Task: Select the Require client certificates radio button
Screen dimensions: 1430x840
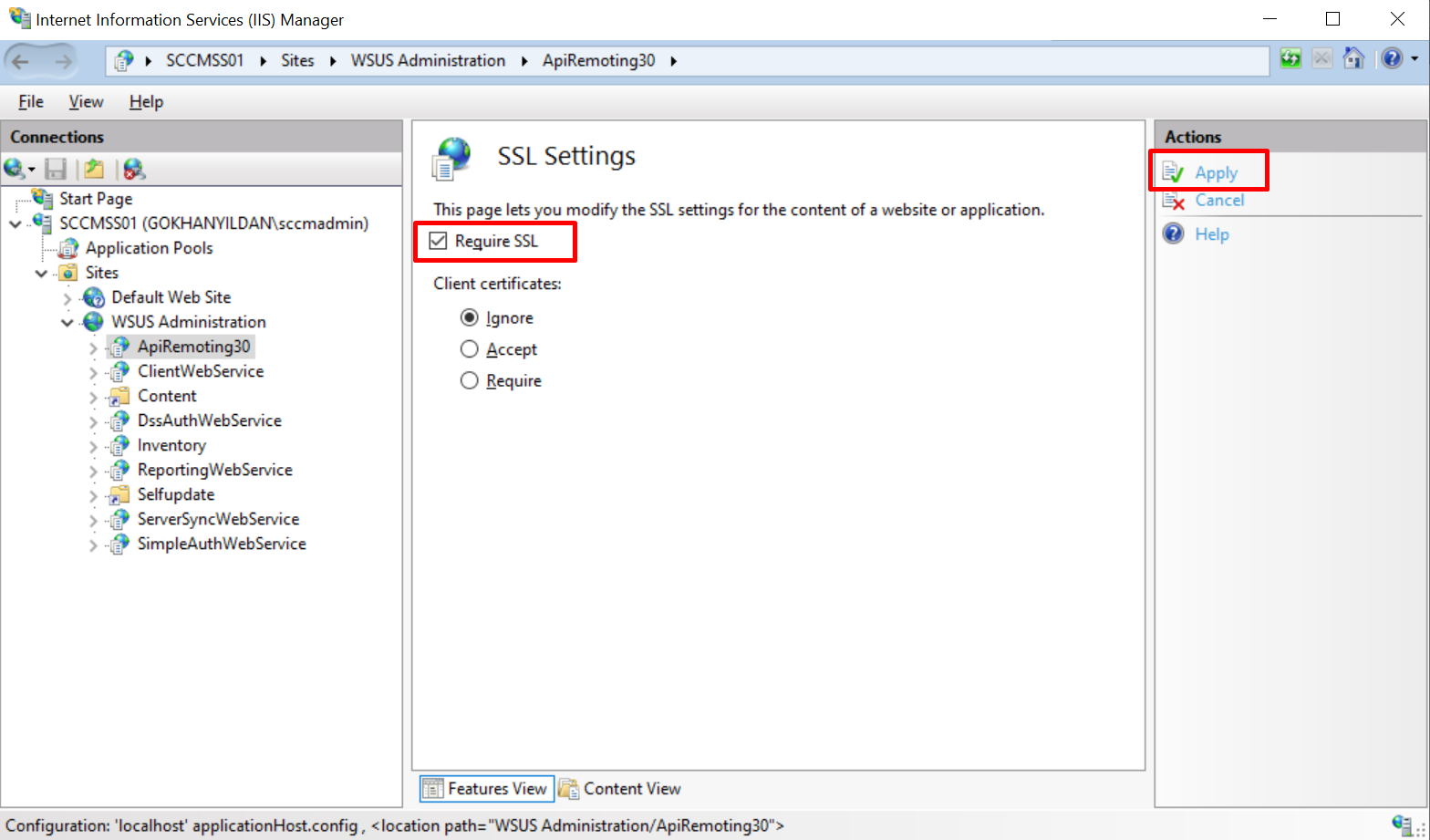Action: click(x=470, y=380)
